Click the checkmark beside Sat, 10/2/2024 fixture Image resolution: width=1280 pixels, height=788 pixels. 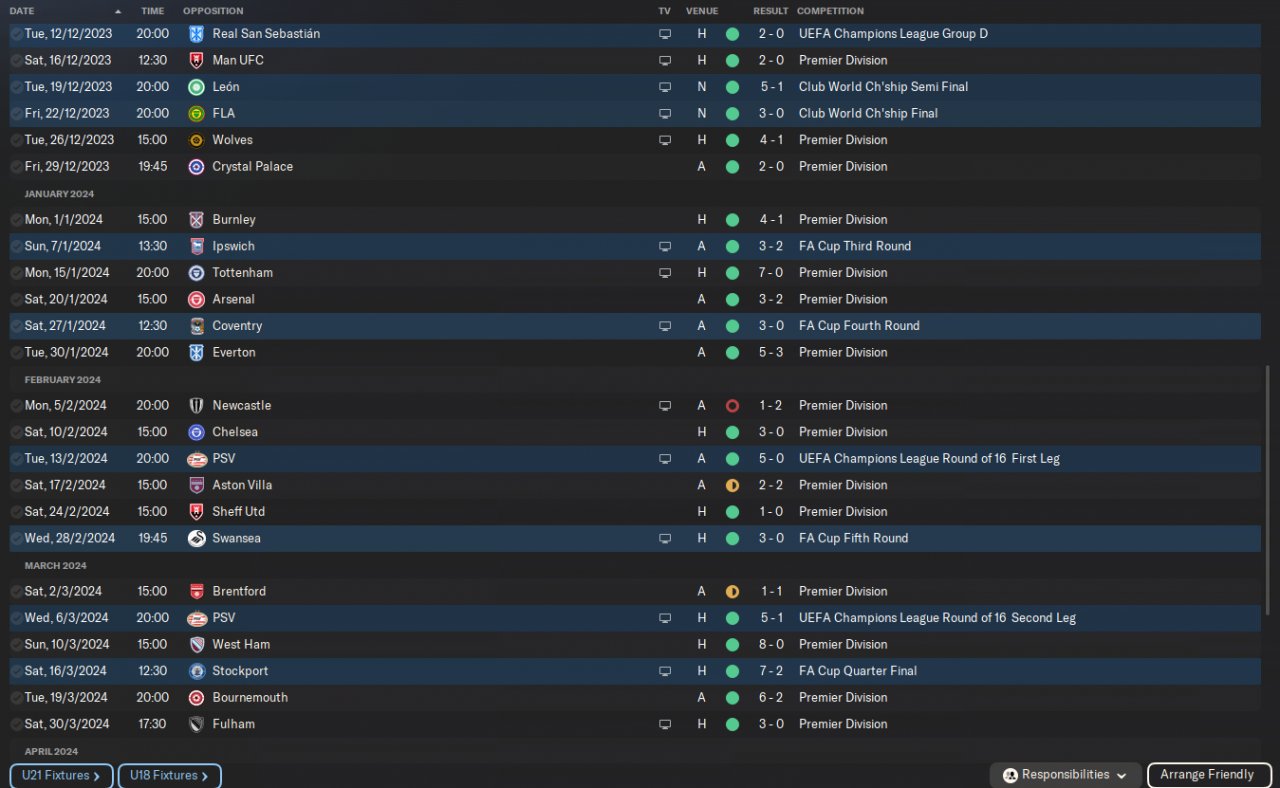click(16, 432)
